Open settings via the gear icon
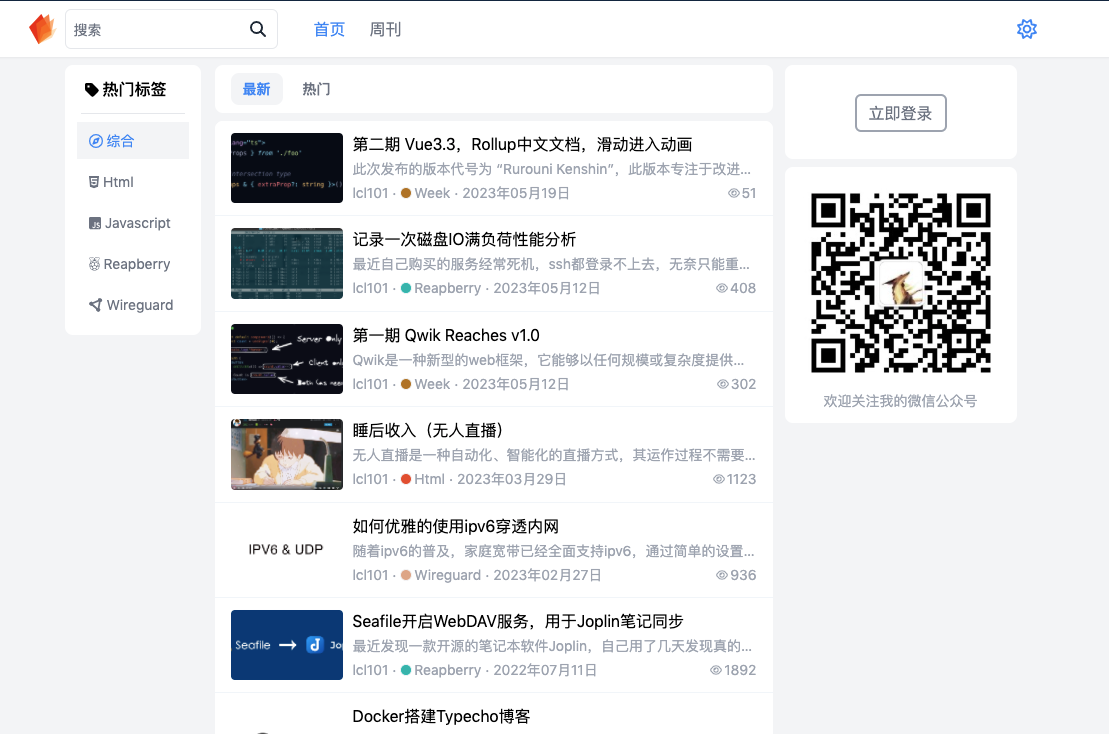Viewport: 1109px width, 734px height. pyautogui.click(x=1027, y=29)
